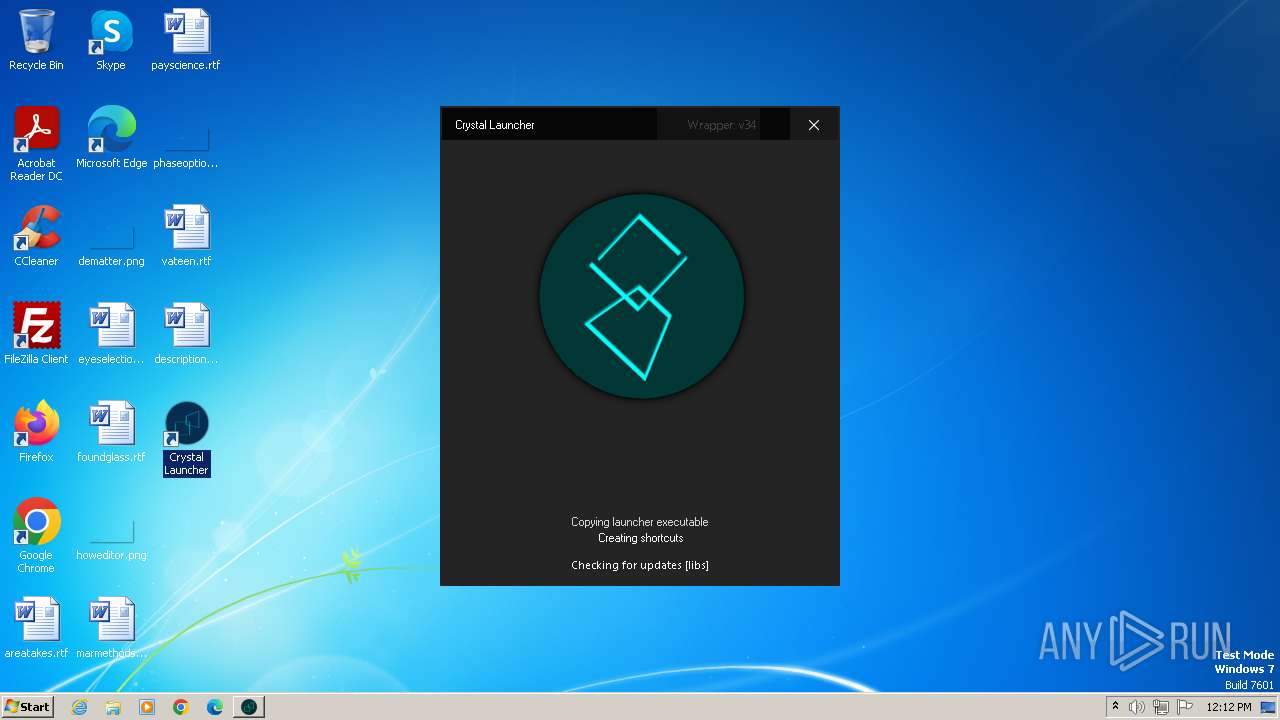Open the network tray icon
Screen dimensions: 1280x720
pyautogui.click(x=1161, y=707)
